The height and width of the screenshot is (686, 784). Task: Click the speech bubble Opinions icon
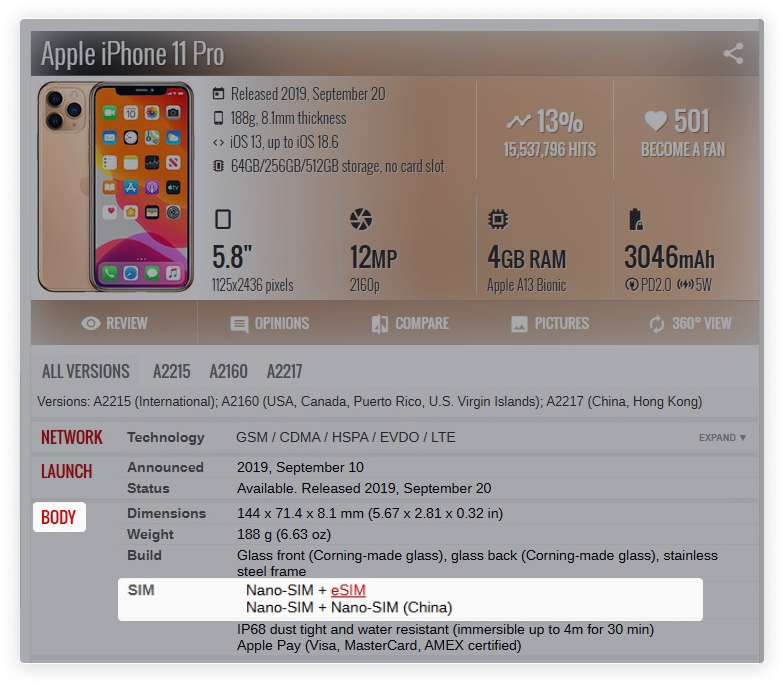click(x=239, y=324)
